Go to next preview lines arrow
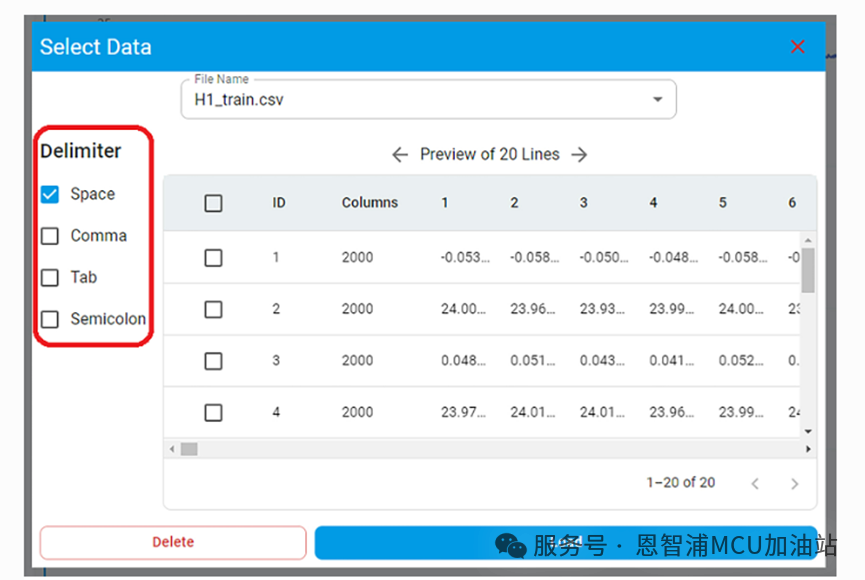Screen dimensions: 865x580 pos(579,155)
